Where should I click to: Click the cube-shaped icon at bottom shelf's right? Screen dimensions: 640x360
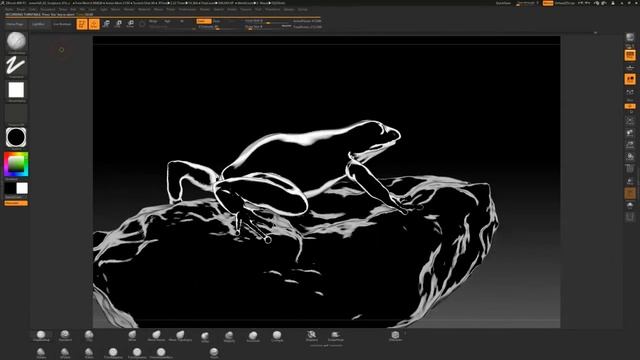tap(395, 336)
